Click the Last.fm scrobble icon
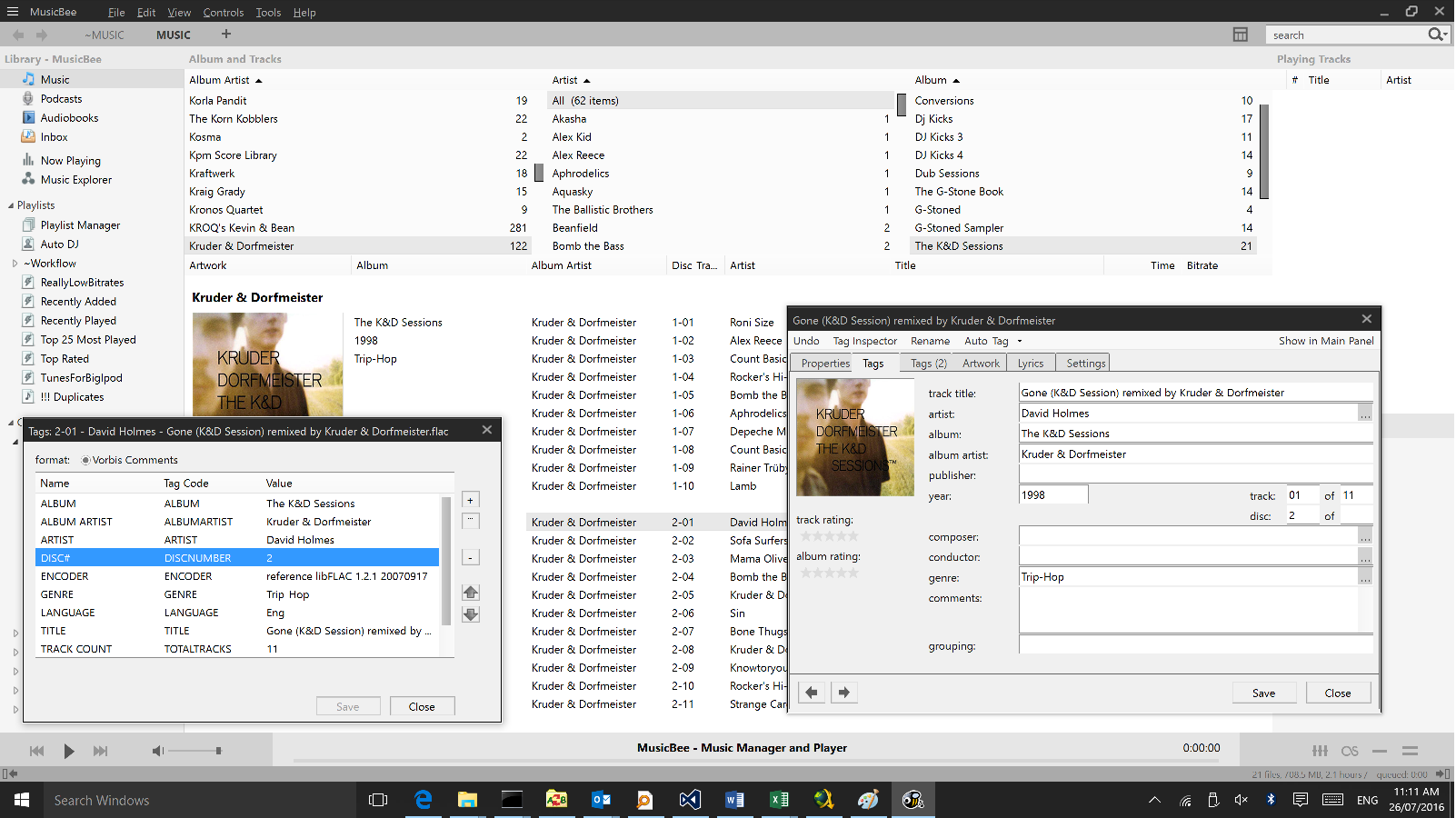This screenshot has height=818, width=1456. click(x=1350, y=751)
